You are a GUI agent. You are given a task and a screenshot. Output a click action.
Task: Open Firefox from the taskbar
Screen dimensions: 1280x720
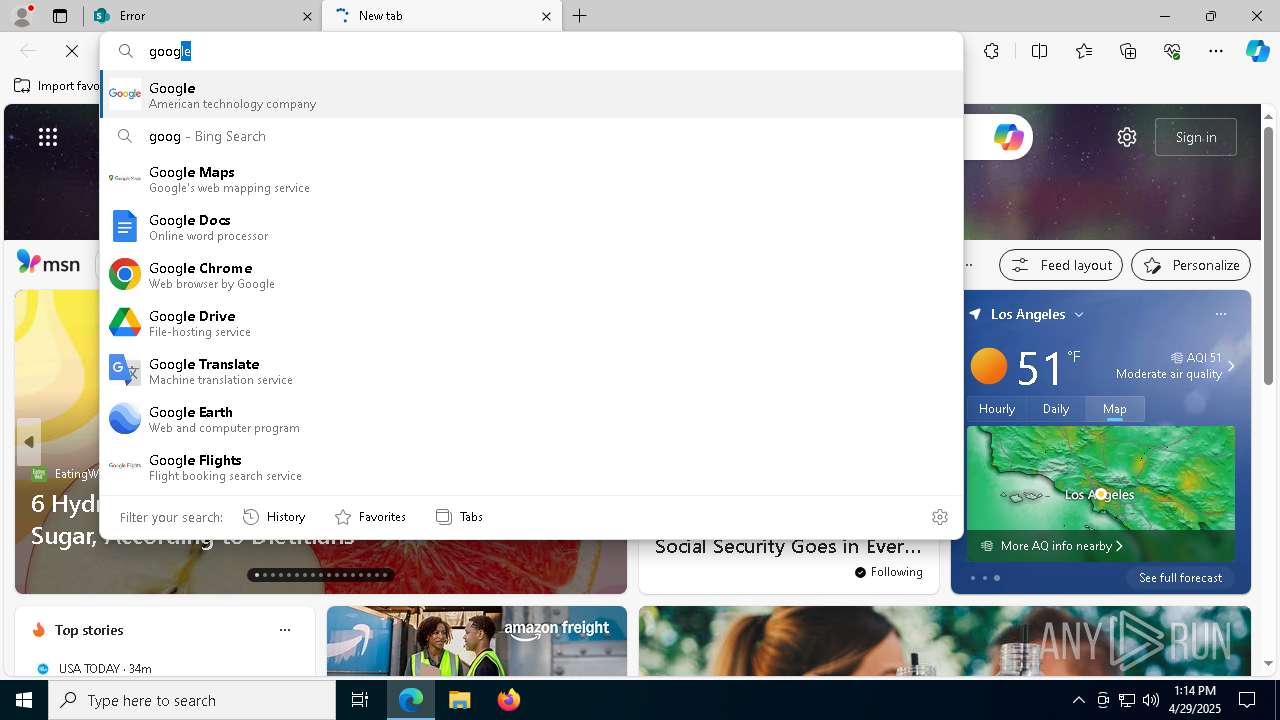point(508,700)
